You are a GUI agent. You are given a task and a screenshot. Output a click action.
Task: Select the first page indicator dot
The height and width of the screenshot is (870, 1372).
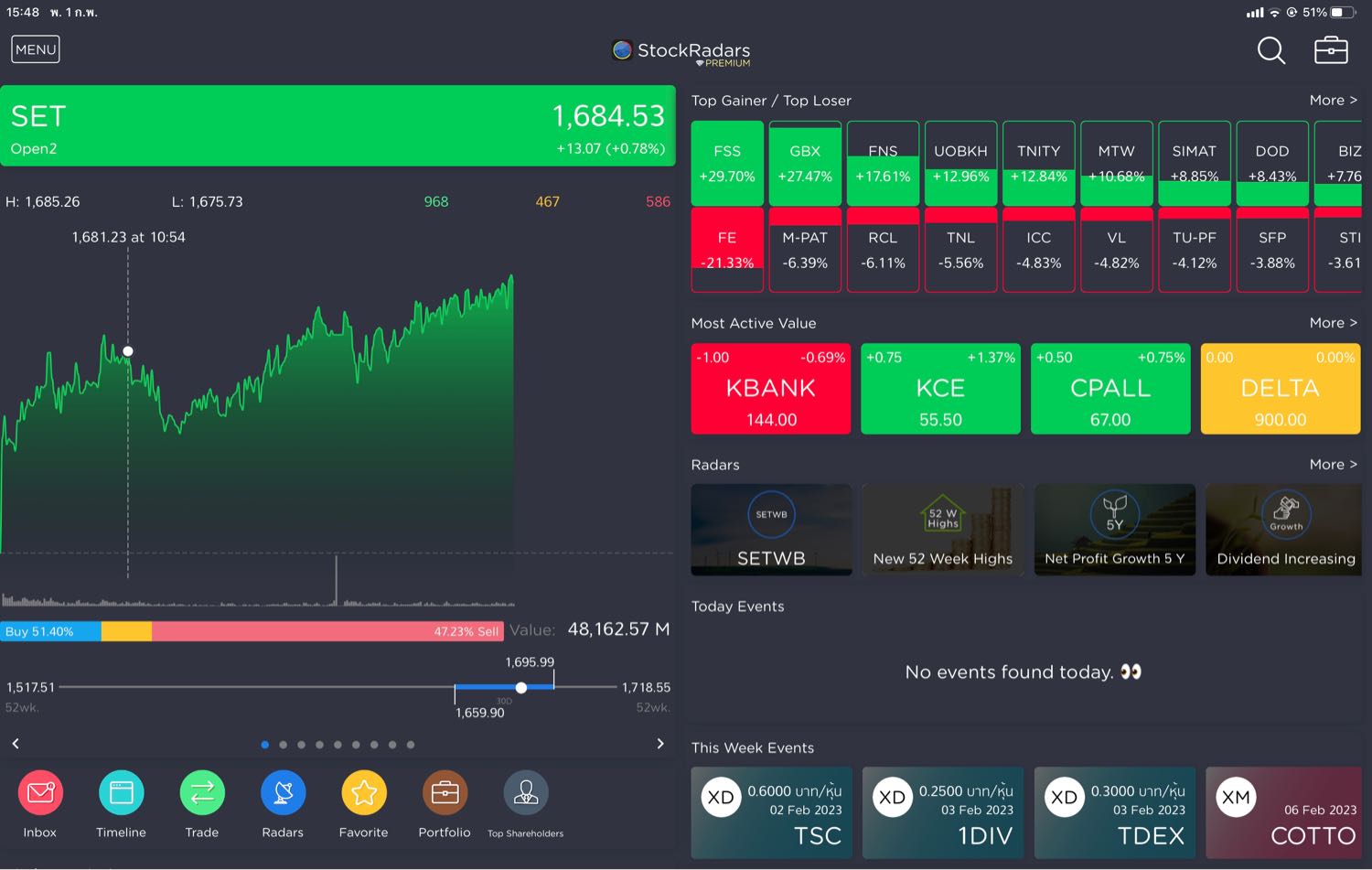265,745
